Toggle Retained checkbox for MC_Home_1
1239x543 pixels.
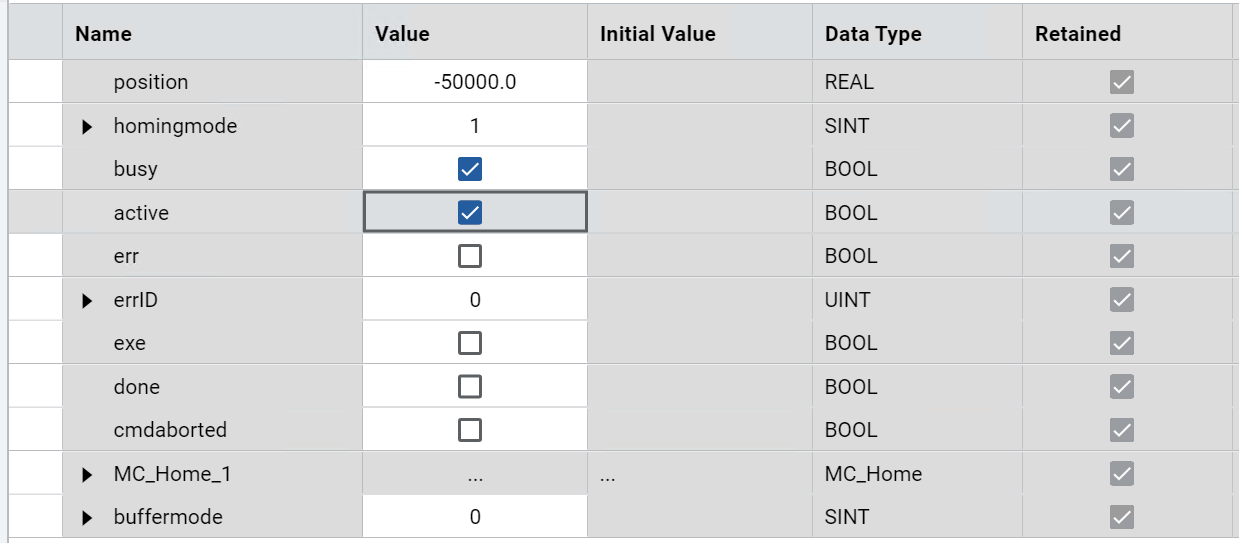point(1122,474)
